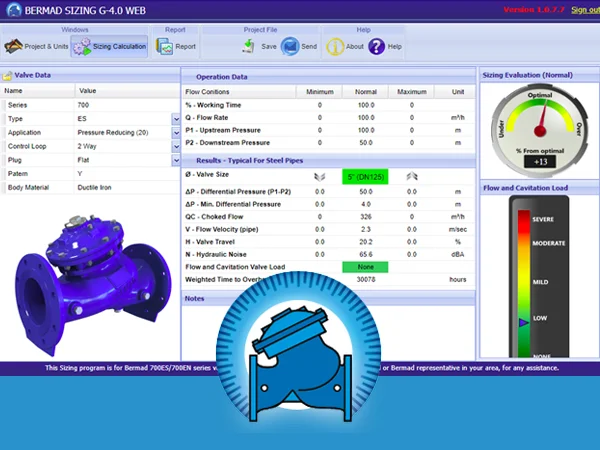Click the Value column header in Valve Data
Screen dimensions: 600x450
point(88,91)
